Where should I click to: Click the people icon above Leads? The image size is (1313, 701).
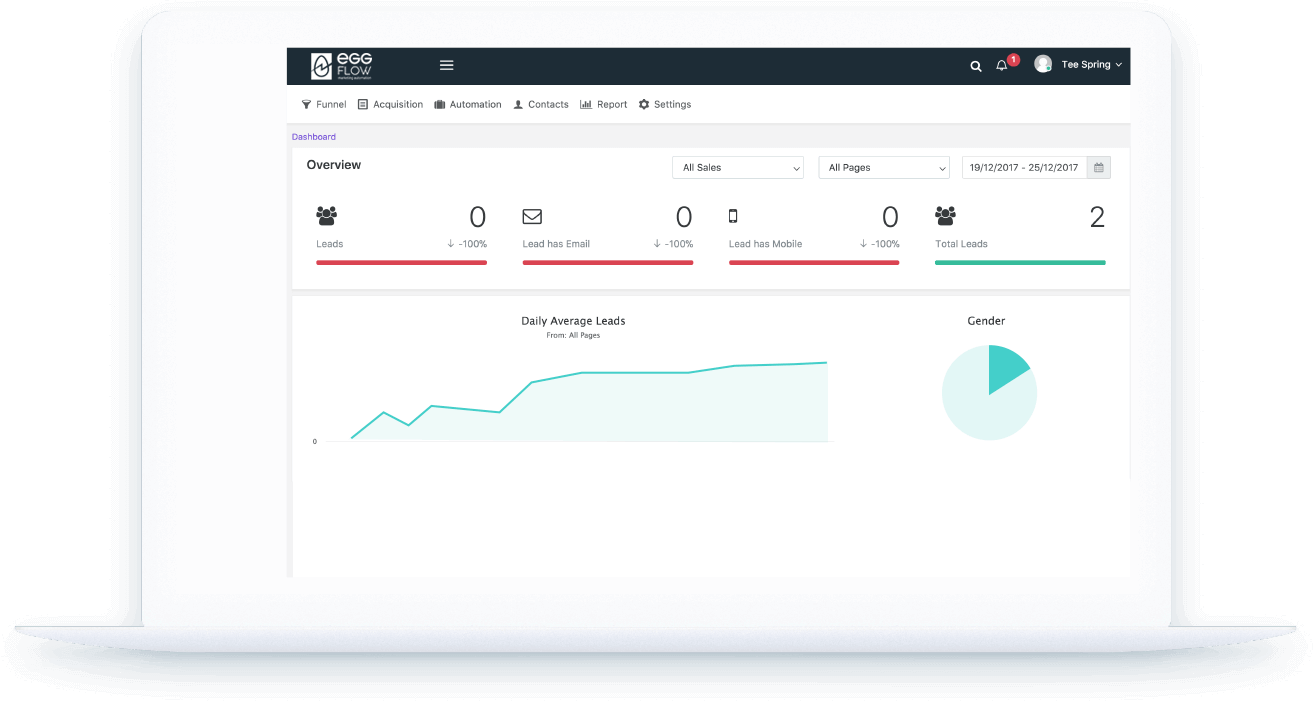(325, 216)
